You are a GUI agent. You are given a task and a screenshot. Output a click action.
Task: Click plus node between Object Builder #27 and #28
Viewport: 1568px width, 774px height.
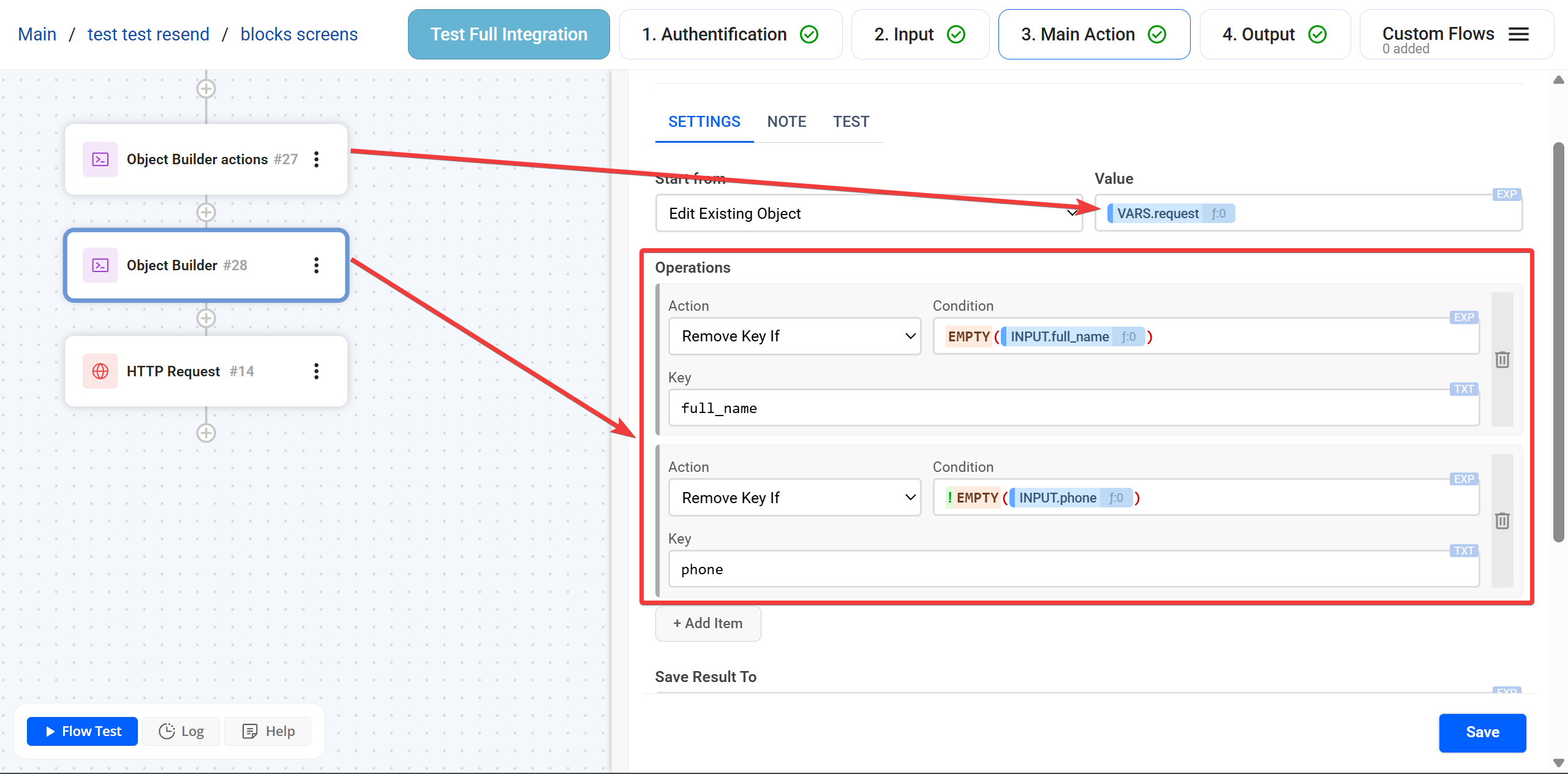pos(206,213)
